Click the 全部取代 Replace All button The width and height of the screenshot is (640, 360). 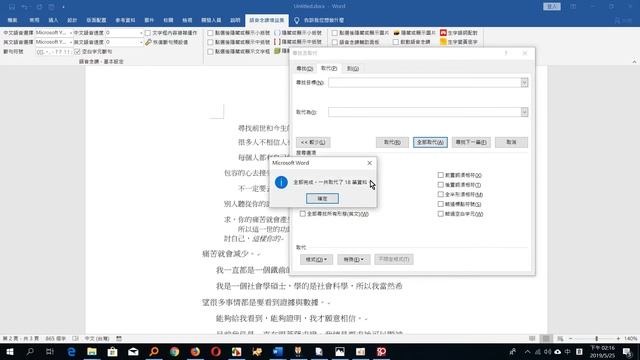click(430, 142)
